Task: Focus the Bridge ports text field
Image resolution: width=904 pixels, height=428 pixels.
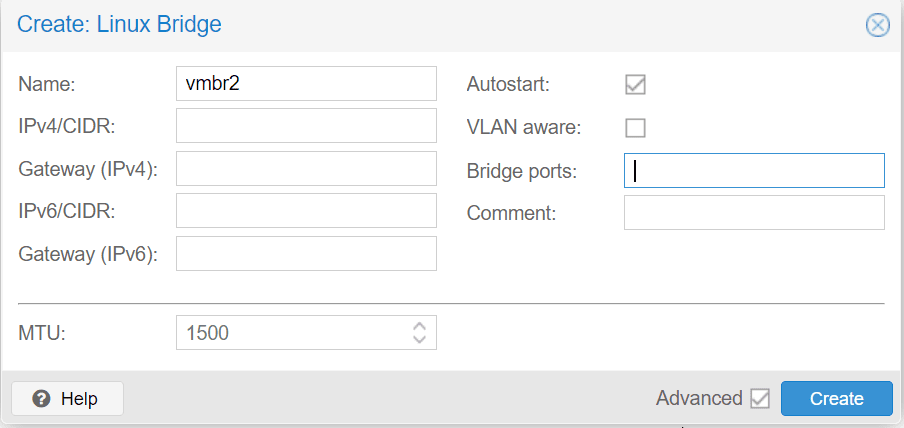Action: click(x=754, y=170)
